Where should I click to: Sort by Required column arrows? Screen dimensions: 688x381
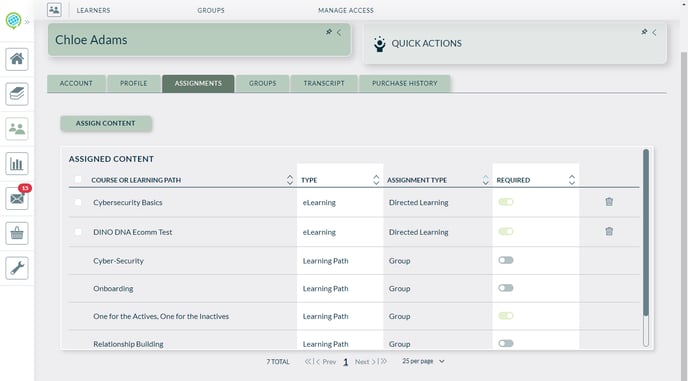572,180
